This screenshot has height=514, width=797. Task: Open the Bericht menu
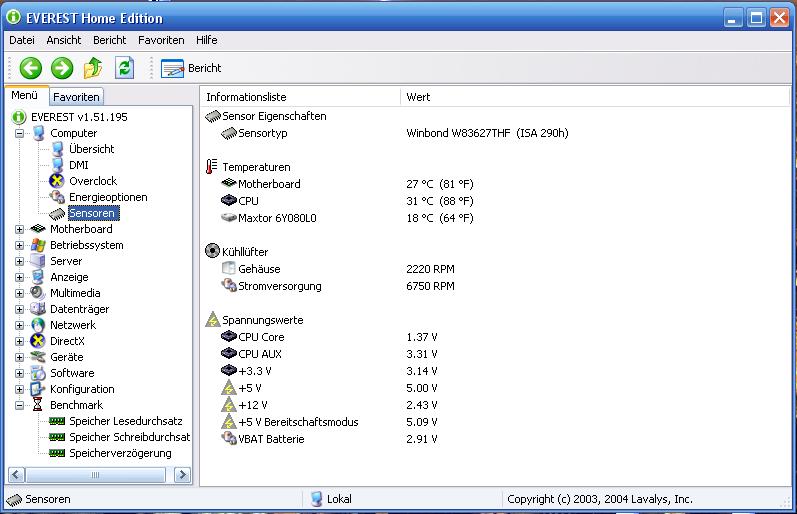point(109,40)
